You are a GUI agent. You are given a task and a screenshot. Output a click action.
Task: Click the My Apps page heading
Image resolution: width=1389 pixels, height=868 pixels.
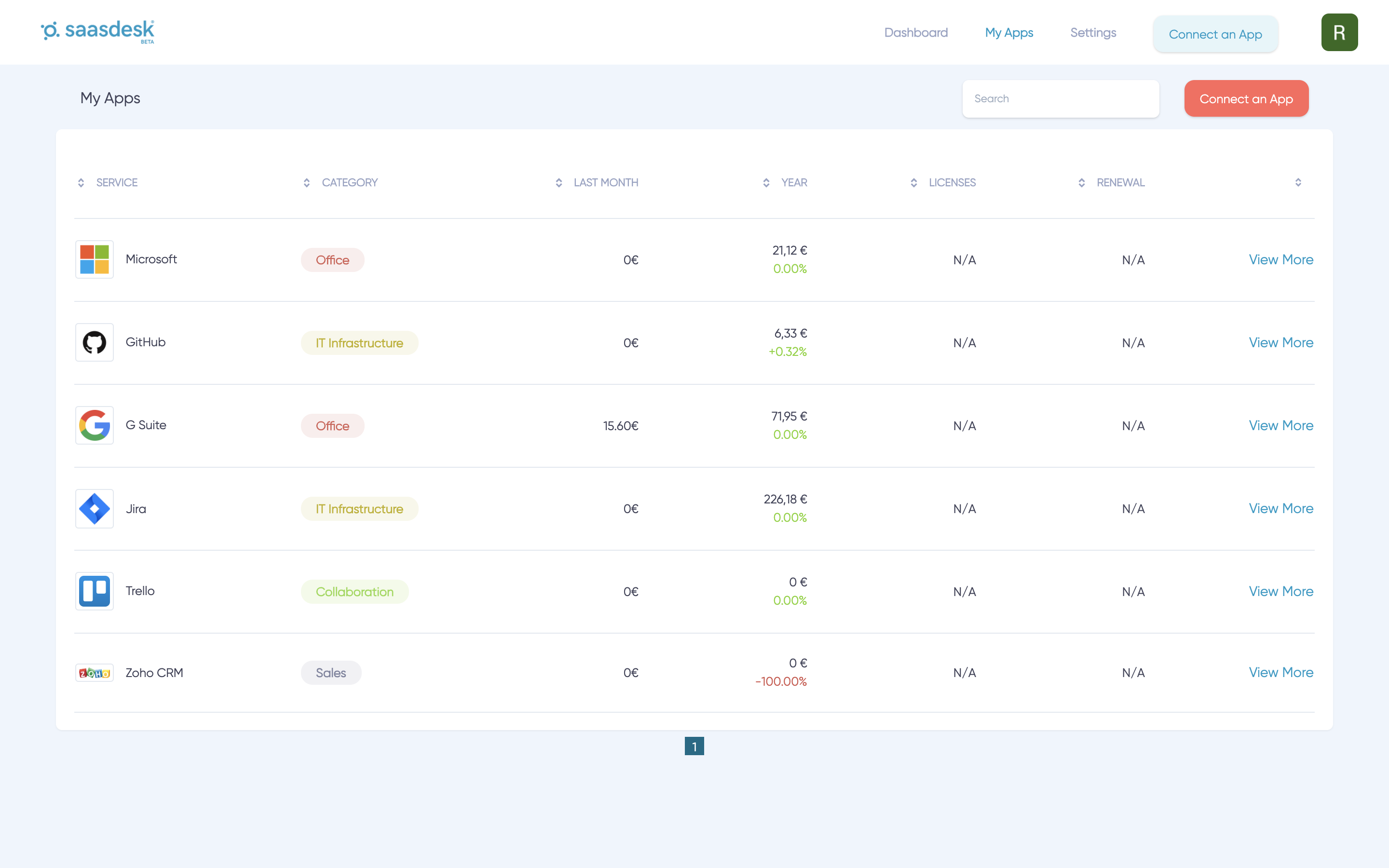tap(110, 98)
